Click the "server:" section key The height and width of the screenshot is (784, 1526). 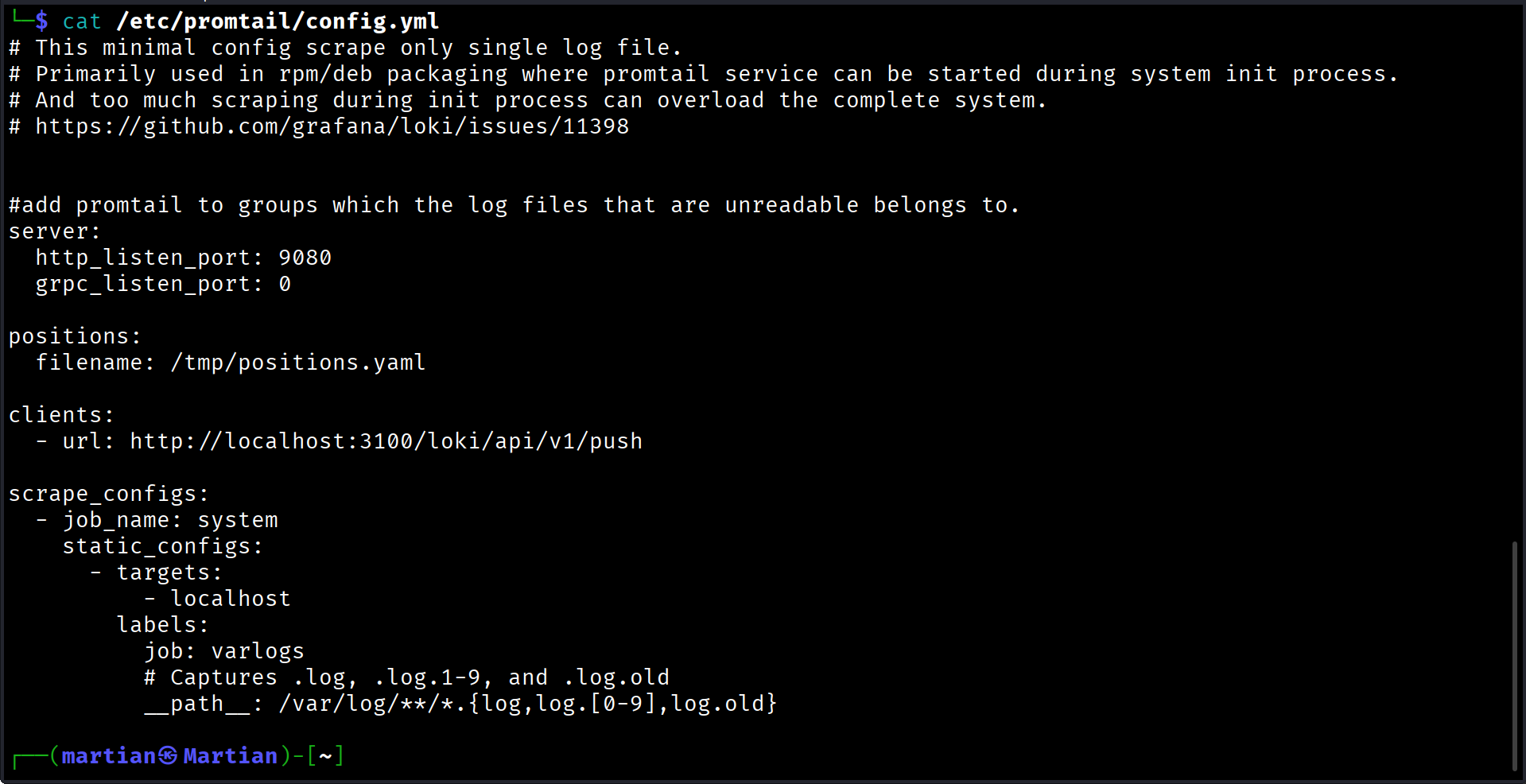[54, 231]
